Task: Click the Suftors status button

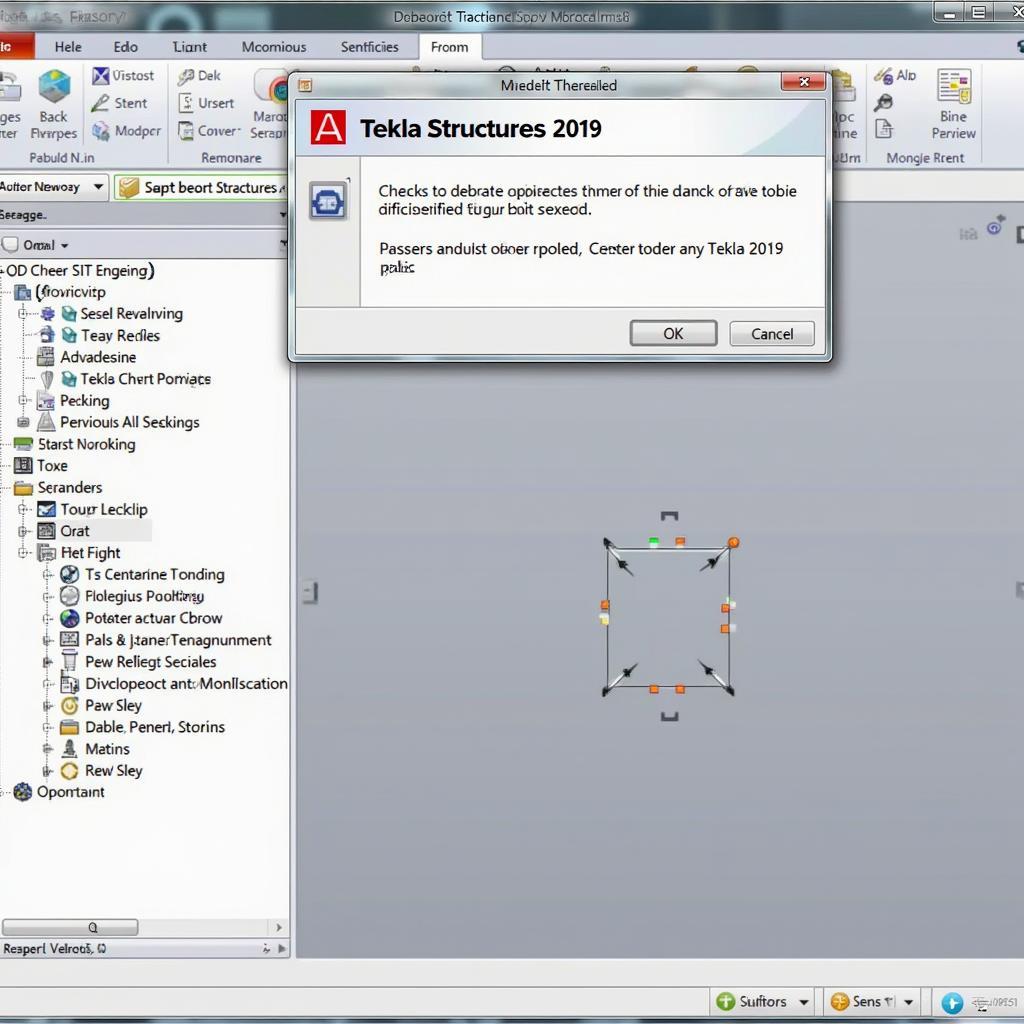Action: [752, 1002]
